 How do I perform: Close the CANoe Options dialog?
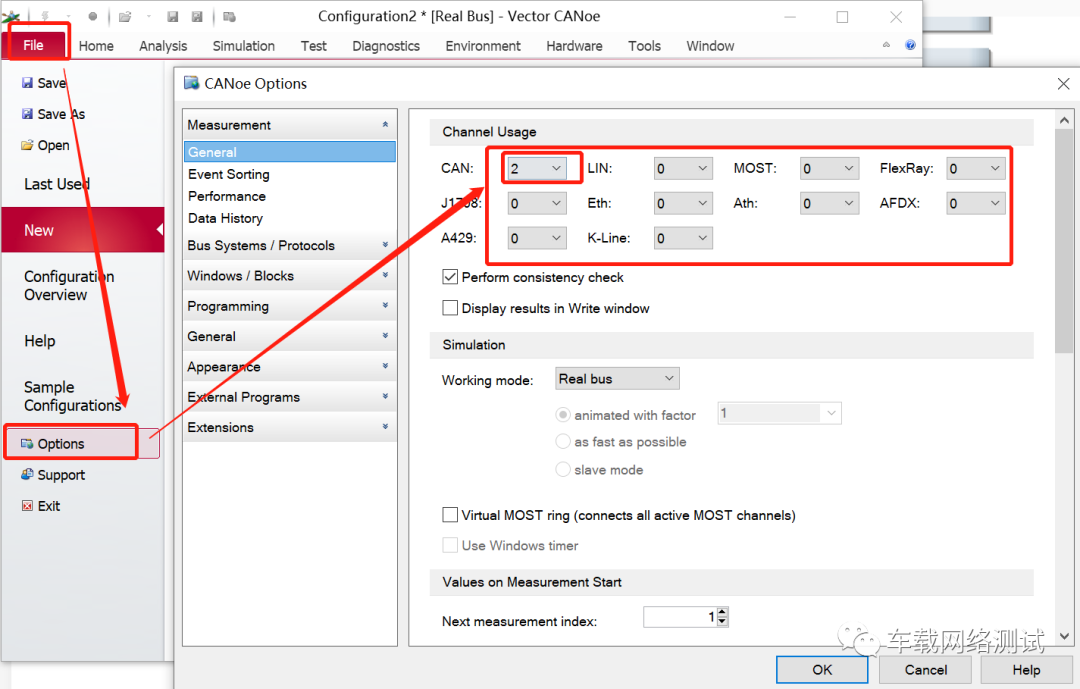(1063, 83)
